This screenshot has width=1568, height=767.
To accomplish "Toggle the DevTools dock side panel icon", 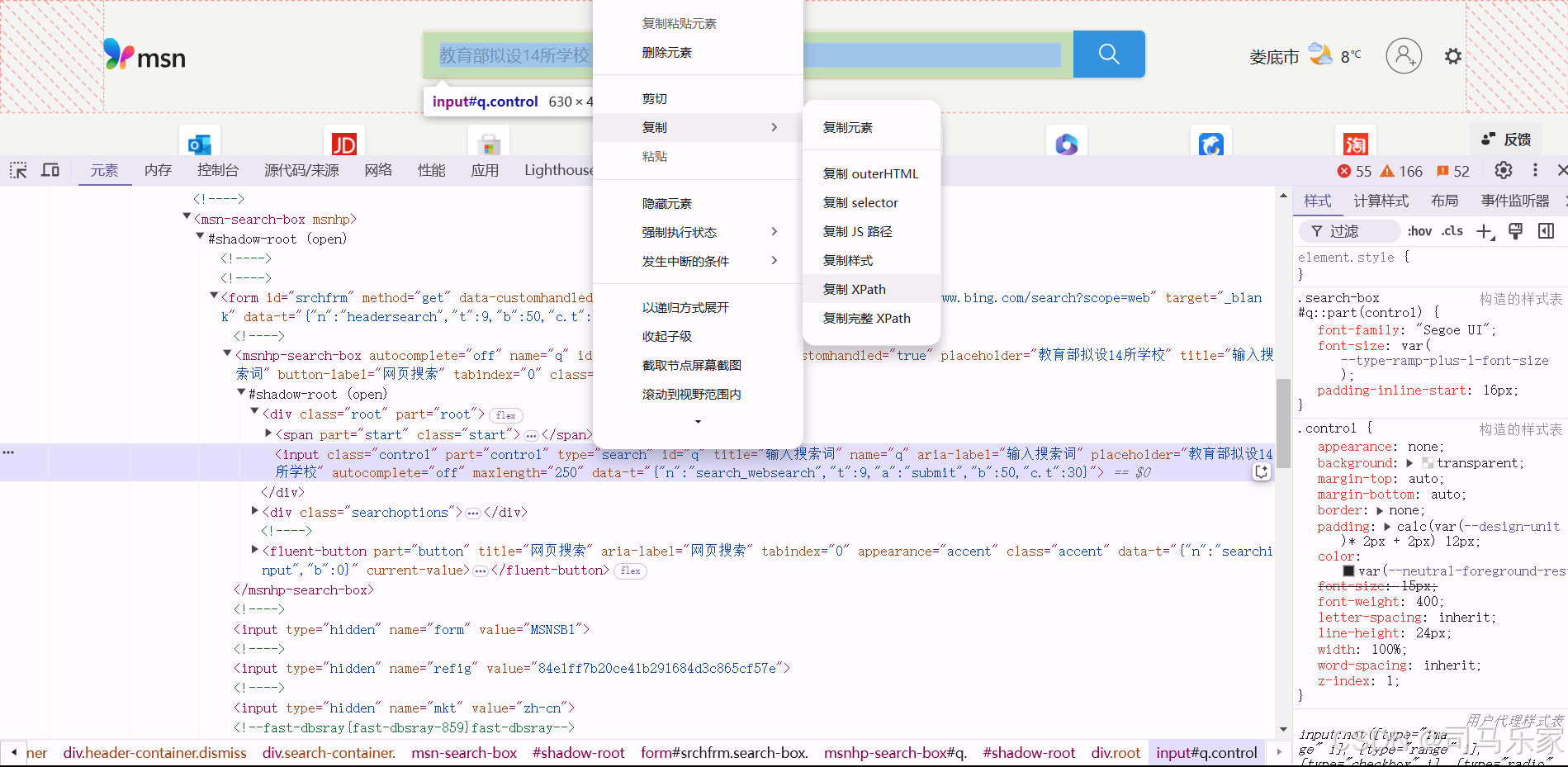I will 1546,230.
